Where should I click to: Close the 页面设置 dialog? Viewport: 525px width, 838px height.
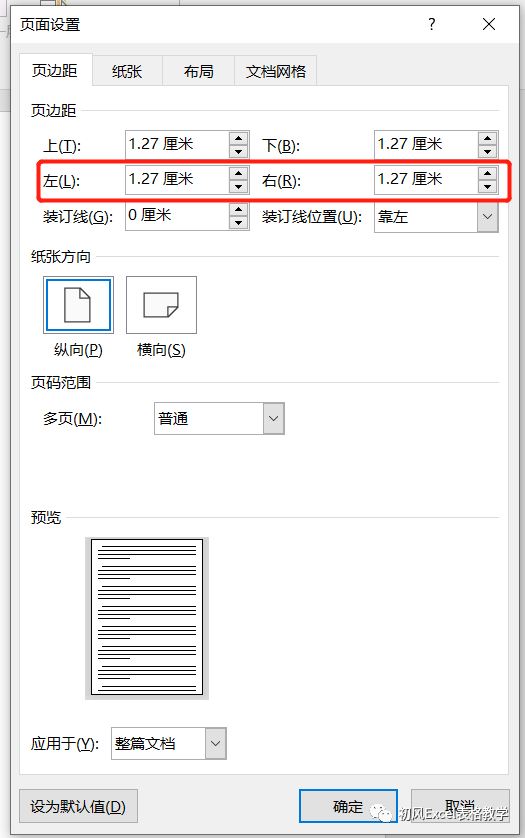[x=489, y=24]
